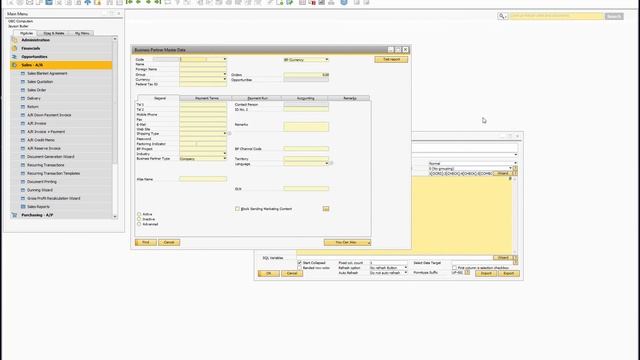Screen dimensions: 640x360
Task: Open Sales Reports menu entry
Action: [x=38, y=207]
